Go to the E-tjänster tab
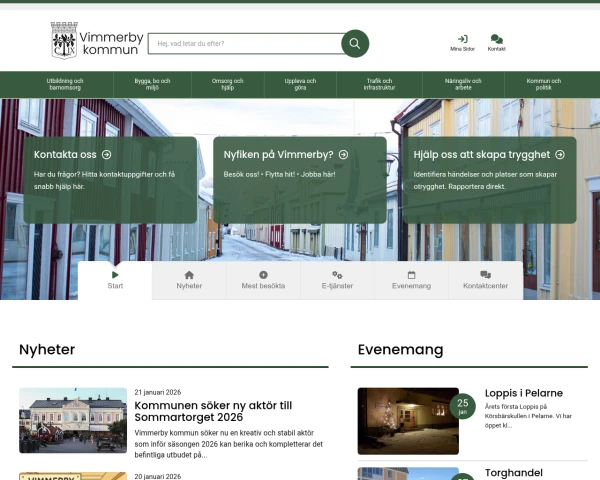The height and width of the screenshot is (480, 600). 337,280
